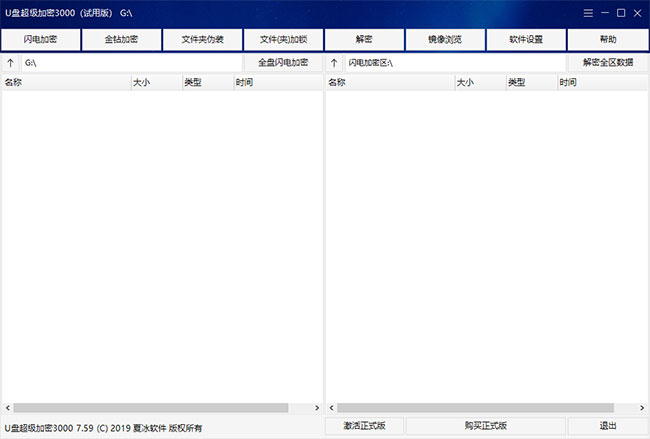Sort left pane by 时间 column

click(x=278, y=82)
